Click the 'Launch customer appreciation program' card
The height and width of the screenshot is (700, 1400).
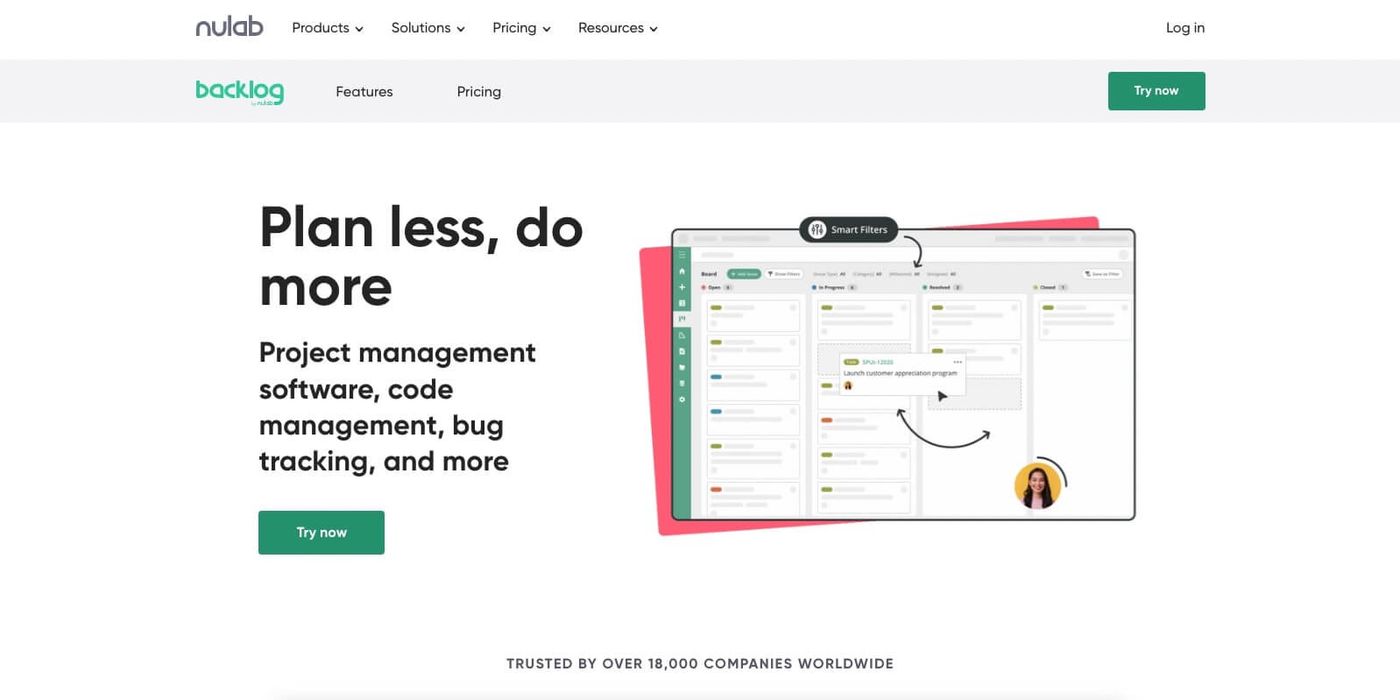click(x=900, y=373)
